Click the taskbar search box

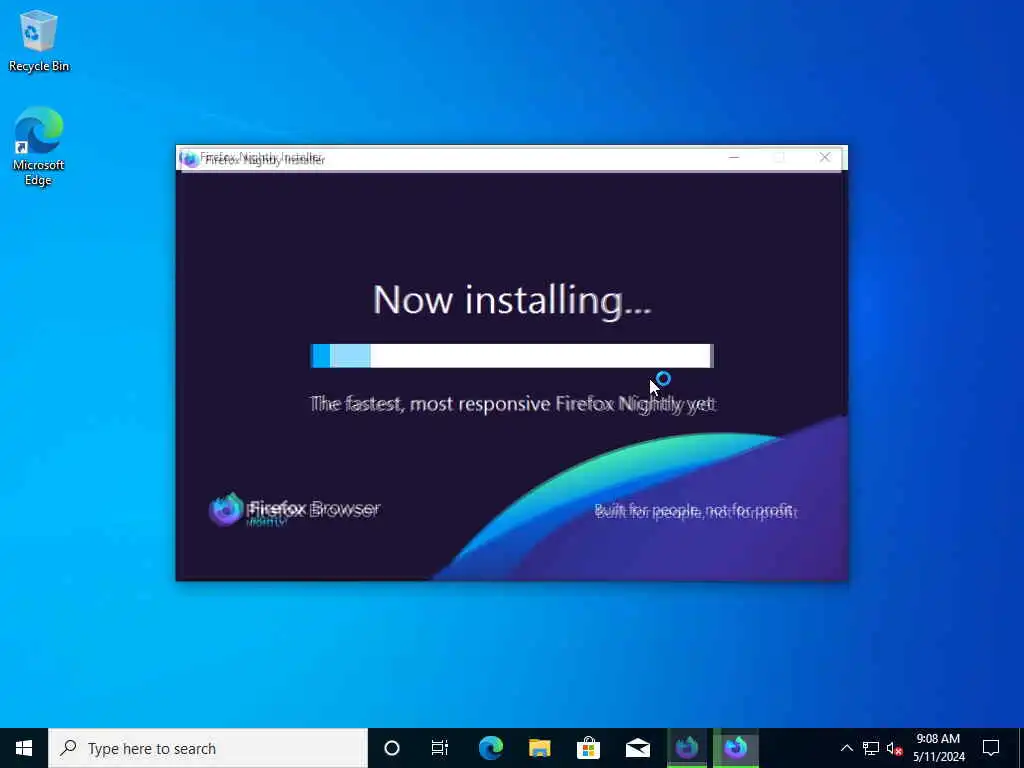(x=208, y=748)
